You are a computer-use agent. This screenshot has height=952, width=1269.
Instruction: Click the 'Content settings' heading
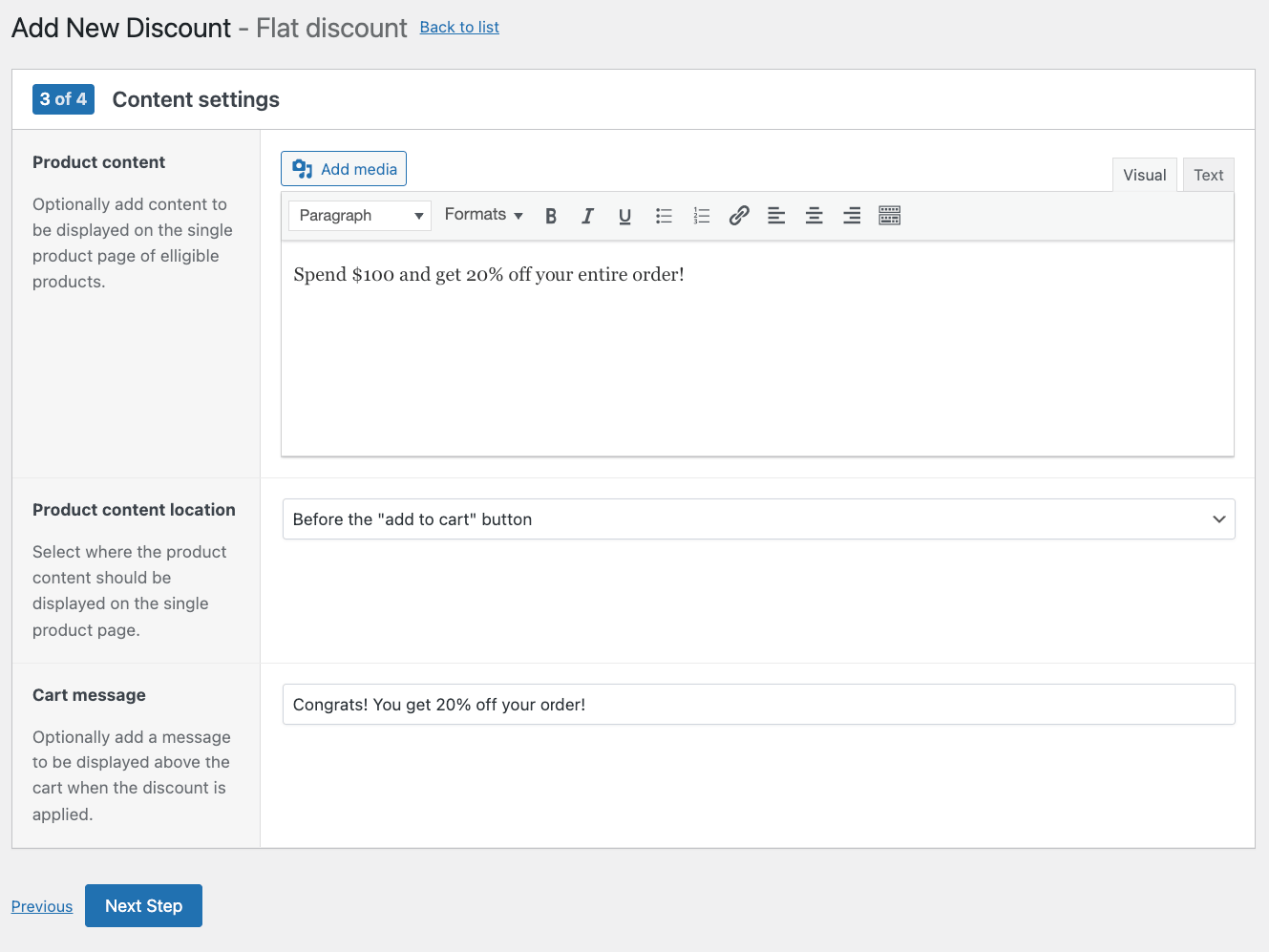(x=196, y=99)
